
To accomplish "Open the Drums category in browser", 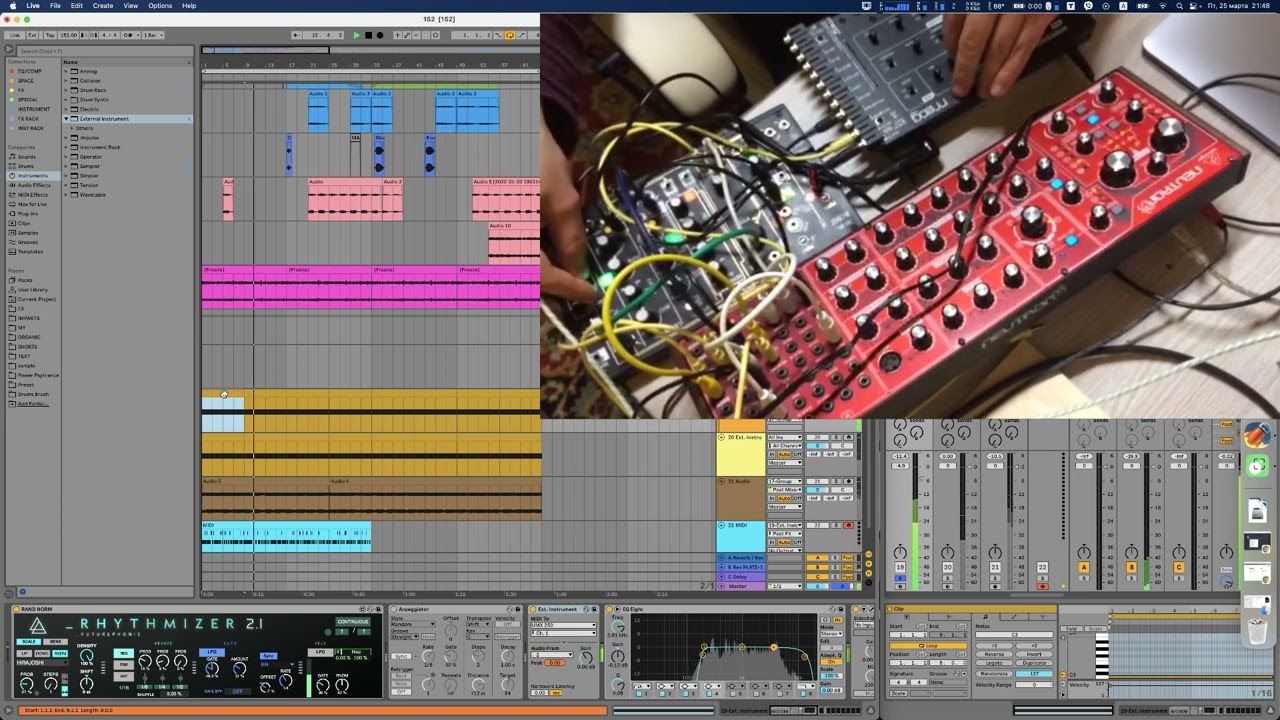I will tap(25, 166).
